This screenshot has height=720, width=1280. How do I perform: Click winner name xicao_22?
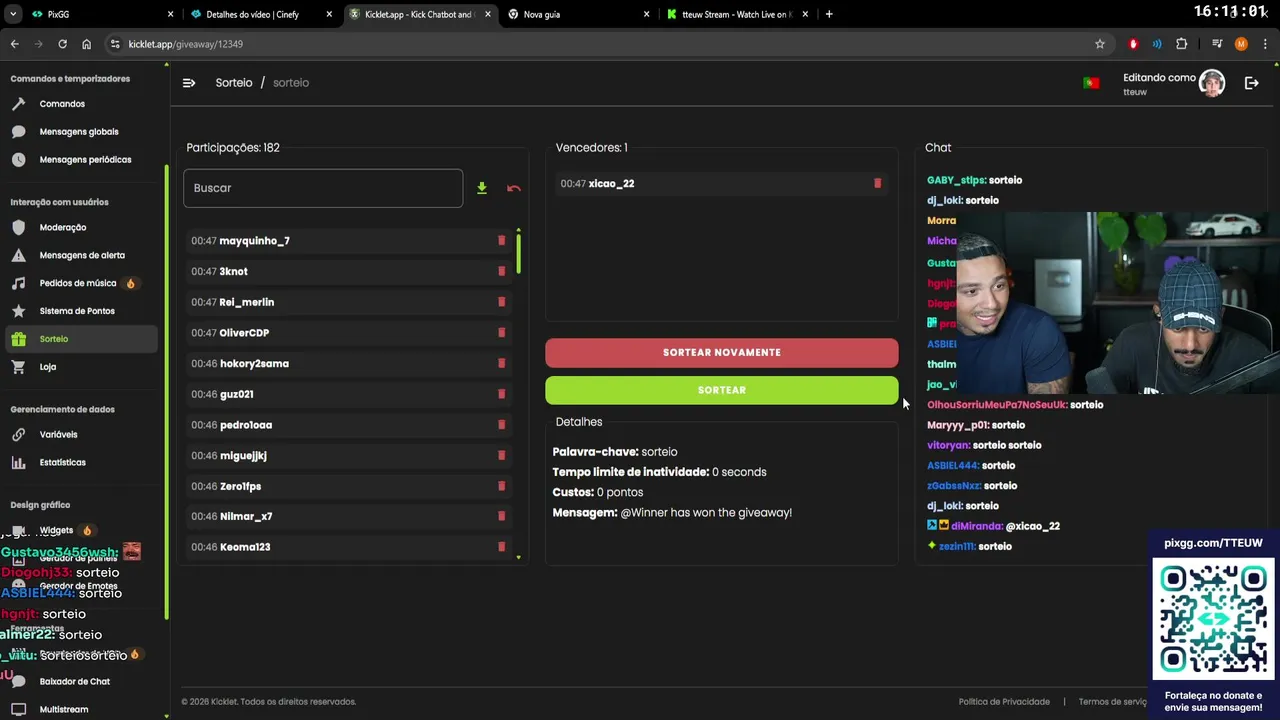(x=611, y=184)
